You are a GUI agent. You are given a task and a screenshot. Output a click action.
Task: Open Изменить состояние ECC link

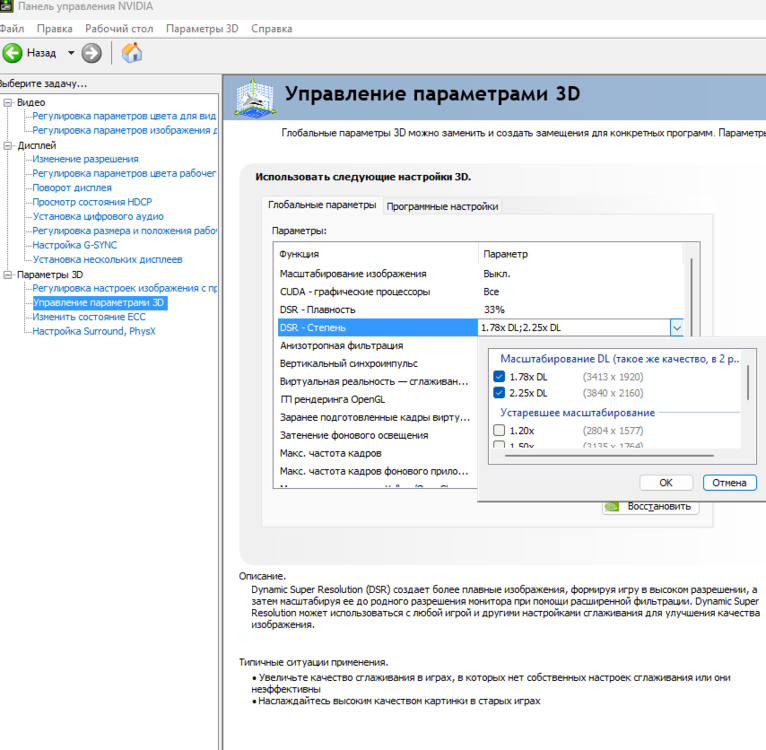point(89,317)
